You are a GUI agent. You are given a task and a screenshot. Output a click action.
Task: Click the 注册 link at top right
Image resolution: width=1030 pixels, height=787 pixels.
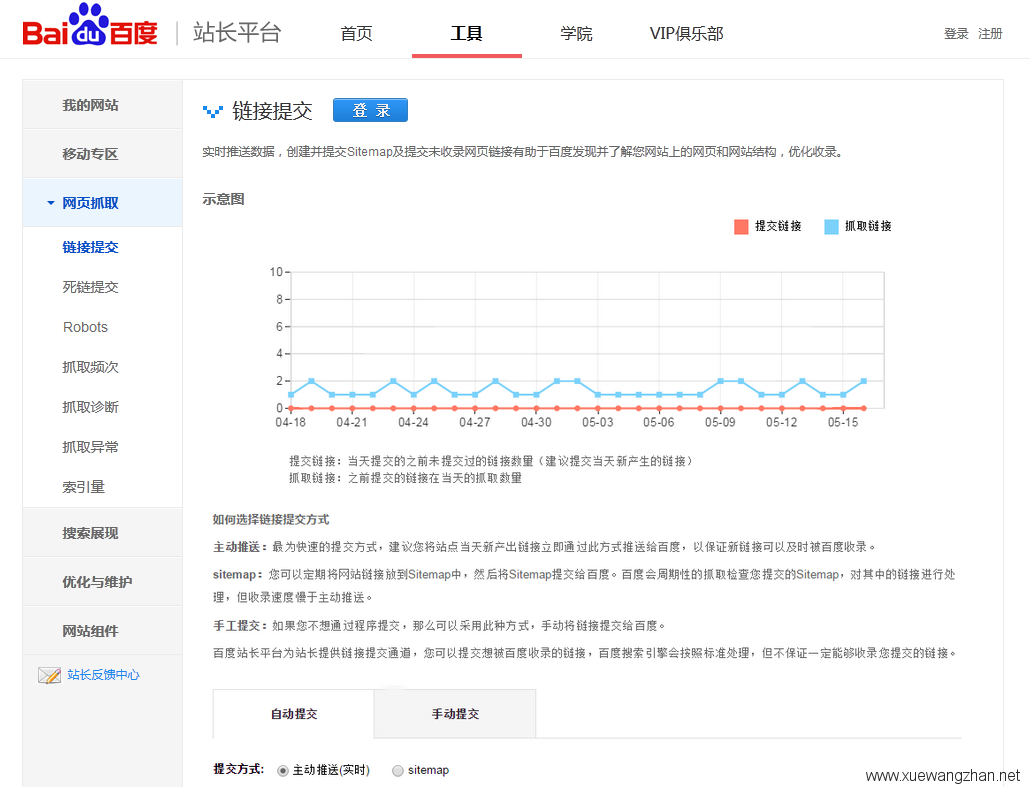989,33
